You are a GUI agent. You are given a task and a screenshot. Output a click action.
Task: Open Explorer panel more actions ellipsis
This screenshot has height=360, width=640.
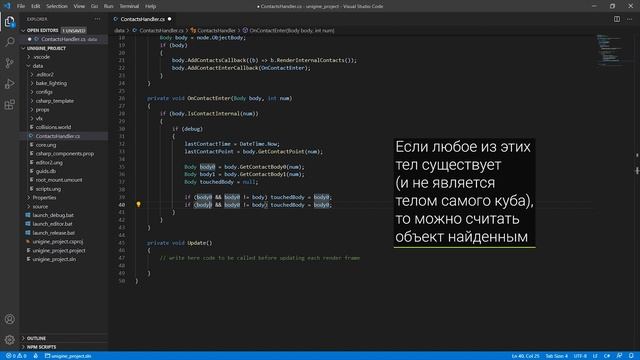tap(97, 19)
